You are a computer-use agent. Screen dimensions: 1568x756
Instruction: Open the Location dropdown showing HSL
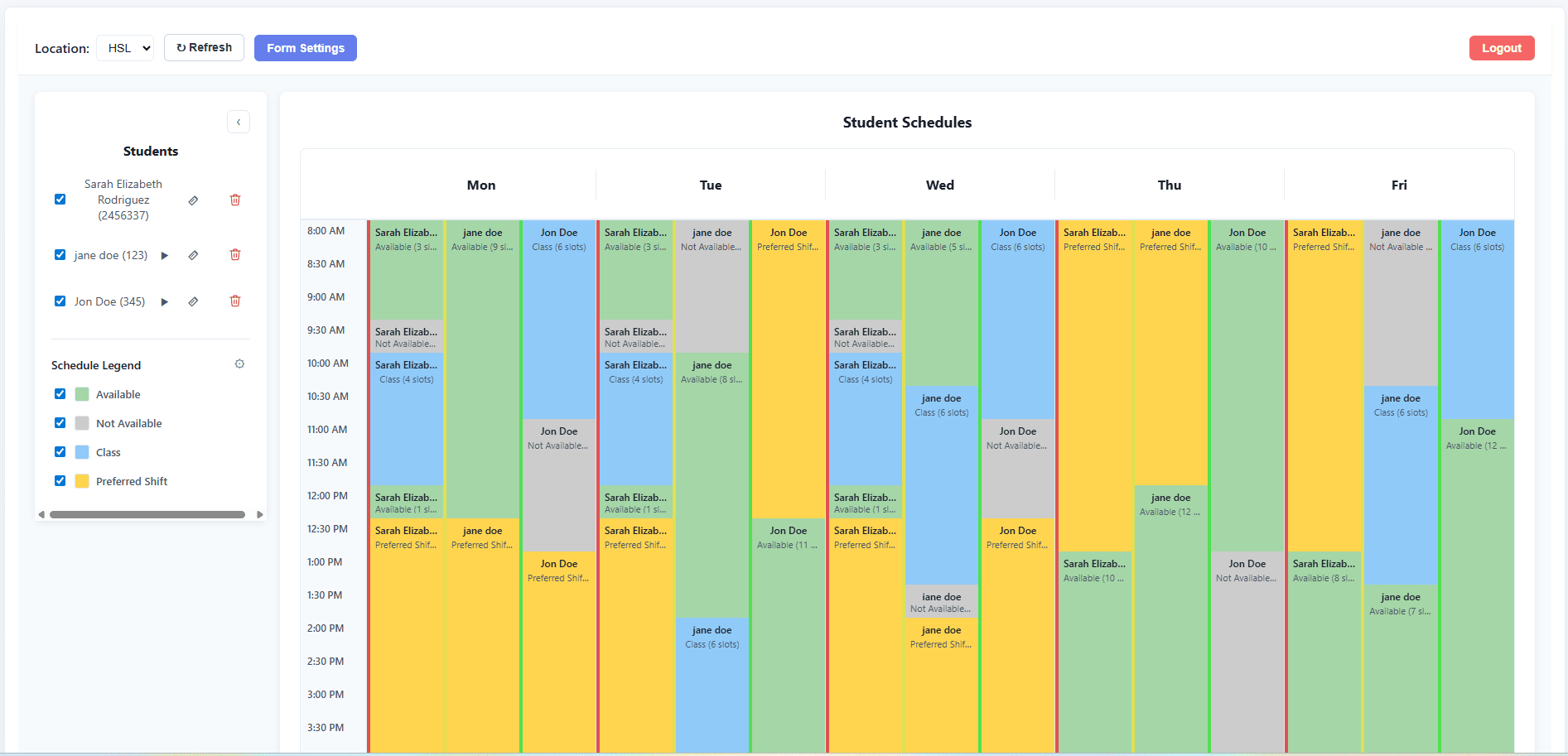125,48
